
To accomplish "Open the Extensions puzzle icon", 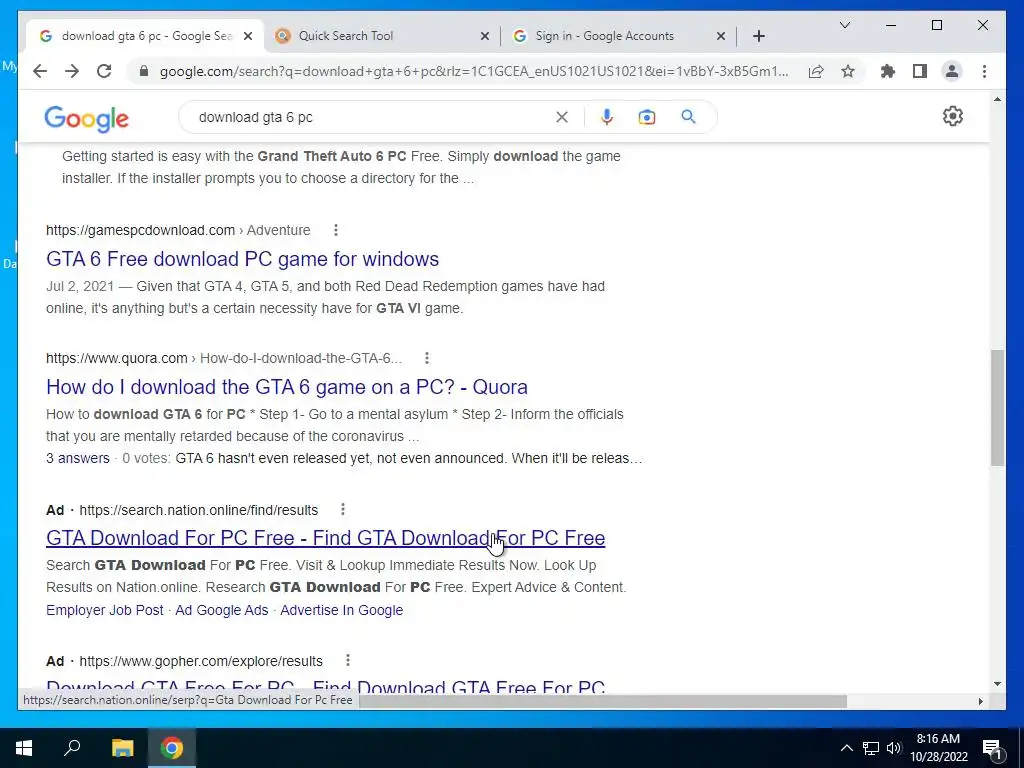I will (888, 71).
